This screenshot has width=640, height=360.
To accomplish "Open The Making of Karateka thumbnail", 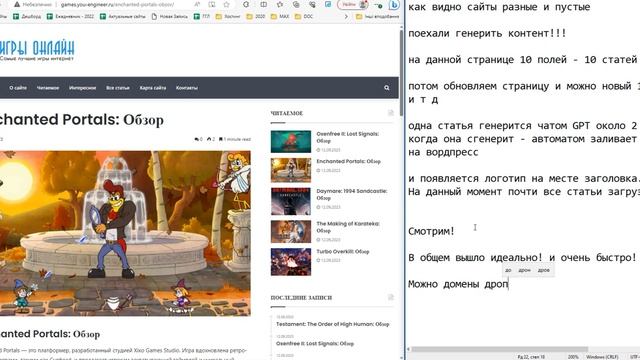I will 291,231.
